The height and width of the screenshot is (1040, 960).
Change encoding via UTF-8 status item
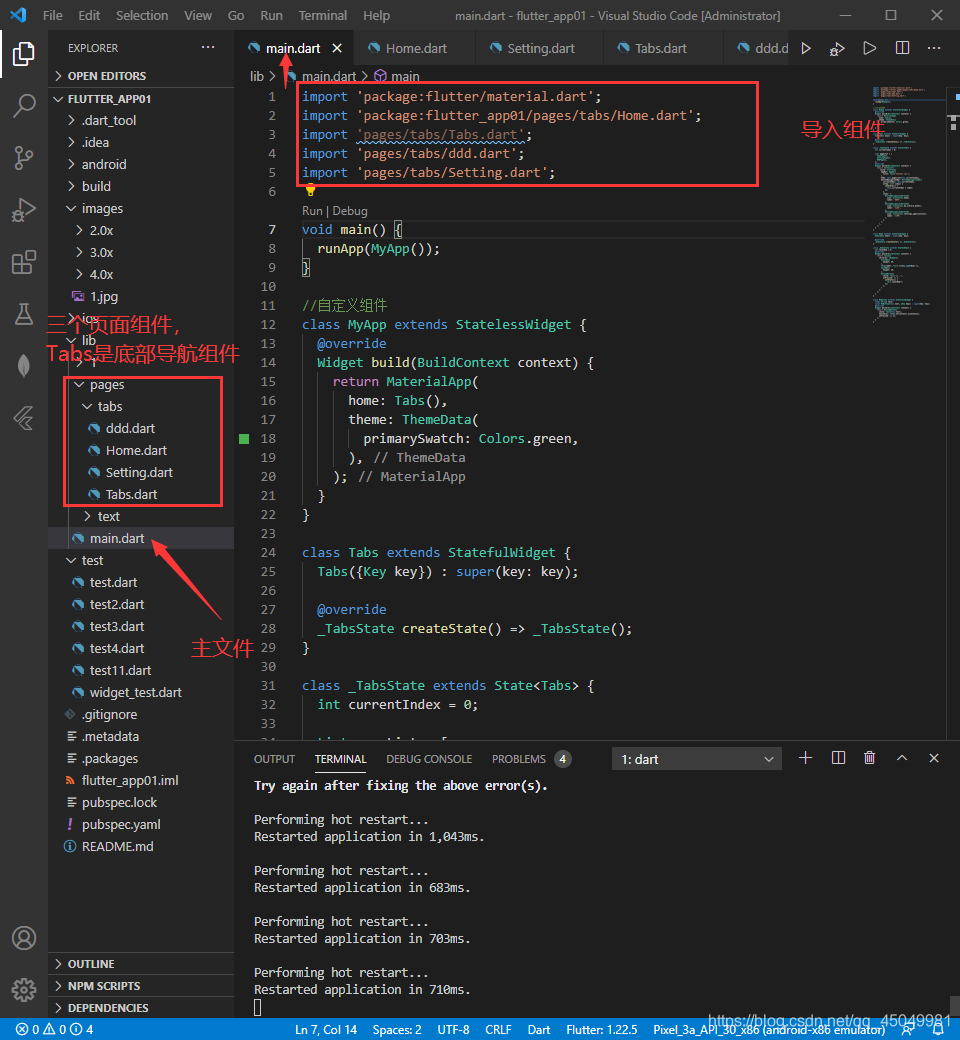(x=454, y=1029)
